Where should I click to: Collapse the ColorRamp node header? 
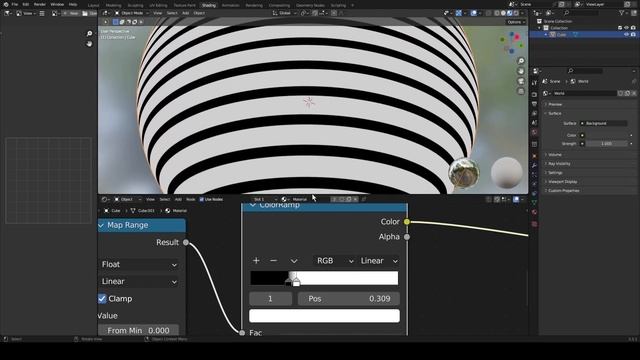253,205
